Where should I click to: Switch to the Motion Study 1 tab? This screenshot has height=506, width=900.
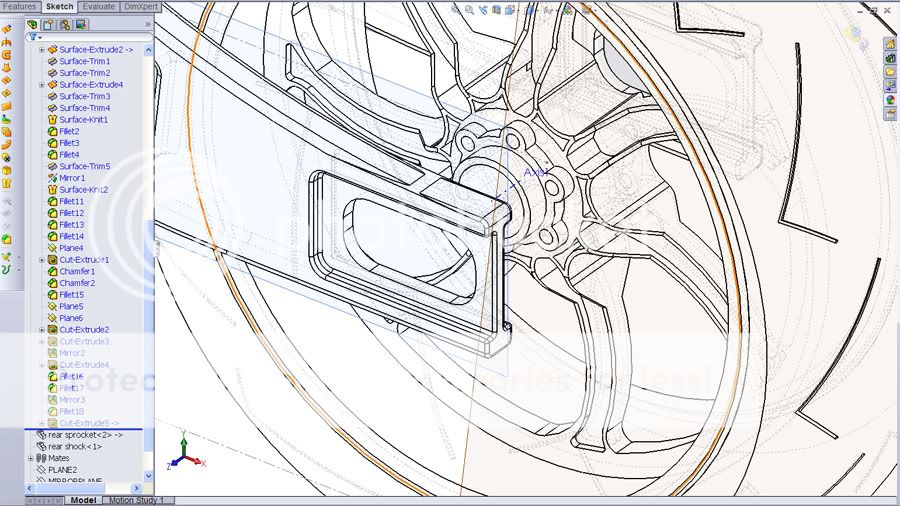pyautogui.click(x=136, y=500)
